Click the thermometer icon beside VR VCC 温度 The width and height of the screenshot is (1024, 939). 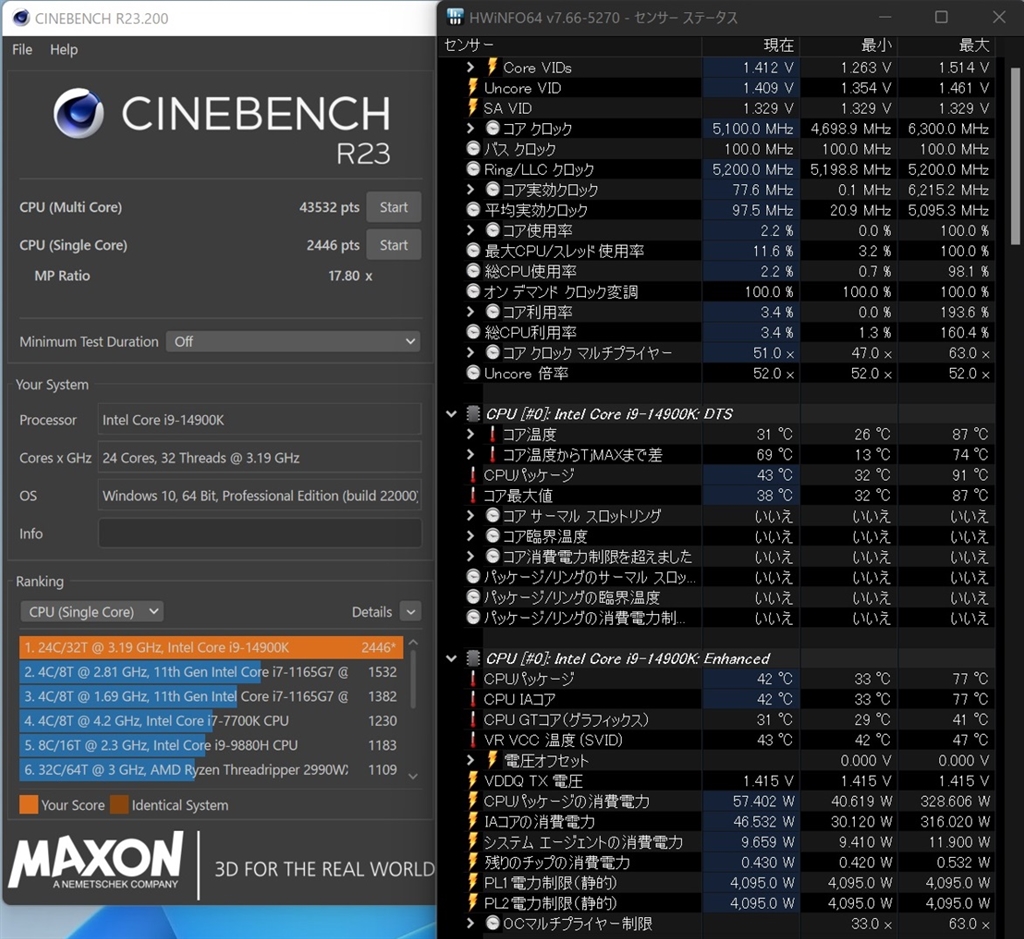click(473, 740)
